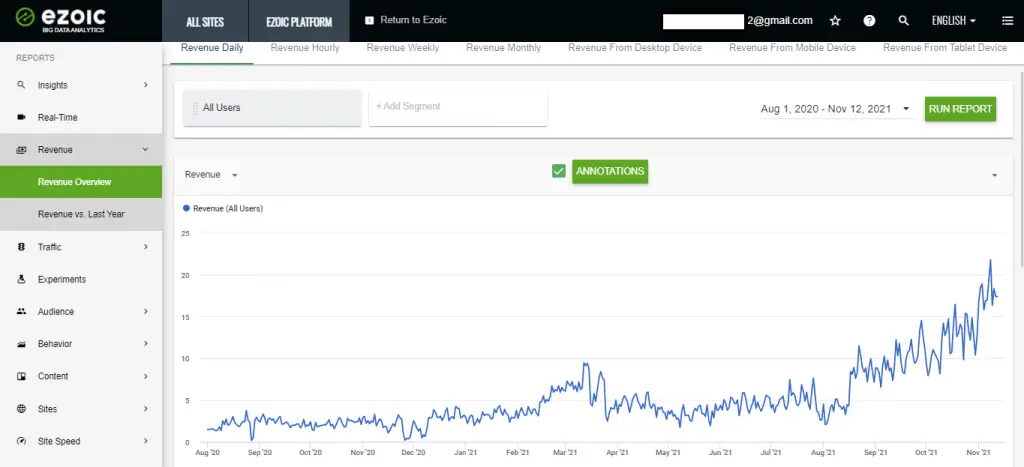Click the Nov '21 peak on chart
This screenshot has width=1024, height=467.
coord(990,261)
